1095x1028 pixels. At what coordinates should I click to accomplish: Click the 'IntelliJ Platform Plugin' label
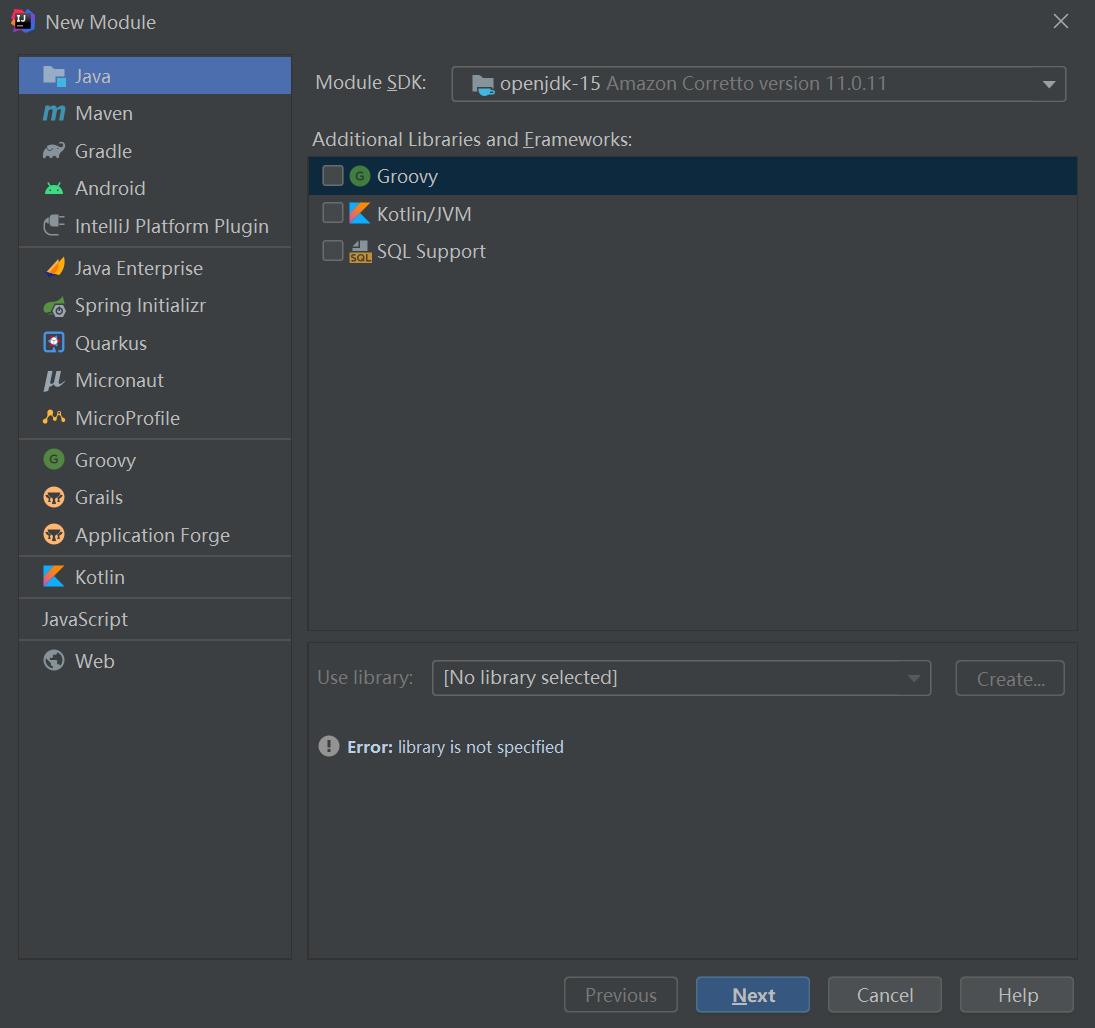[x=172, y=226]
